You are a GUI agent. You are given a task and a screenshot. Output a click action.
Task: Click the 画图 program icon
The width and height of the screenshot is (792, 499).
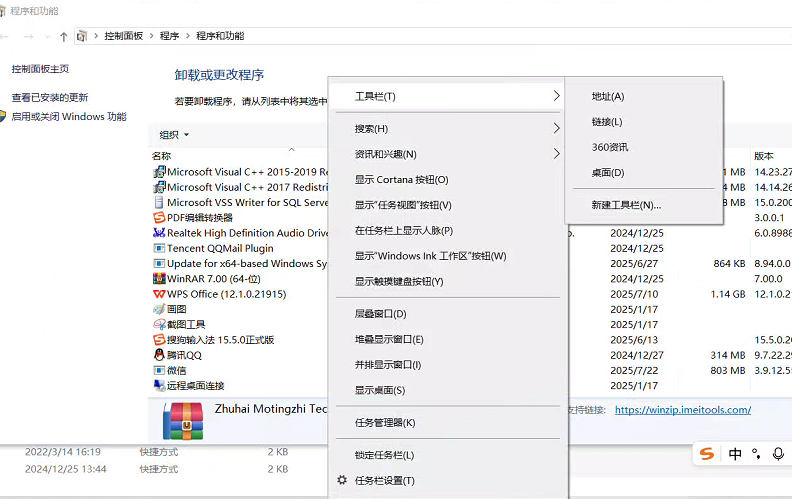coord(159,309)
